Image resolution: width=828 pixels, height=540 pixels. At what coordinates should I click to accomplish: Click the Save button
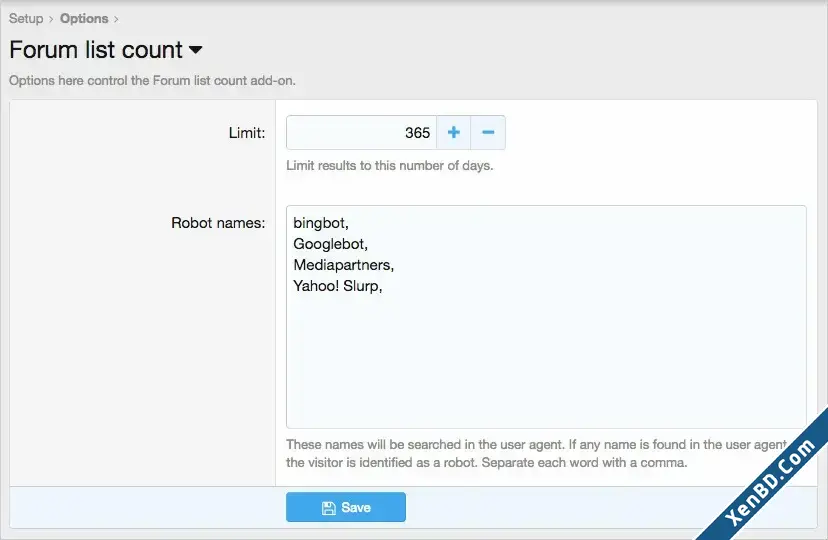(346, 507)
